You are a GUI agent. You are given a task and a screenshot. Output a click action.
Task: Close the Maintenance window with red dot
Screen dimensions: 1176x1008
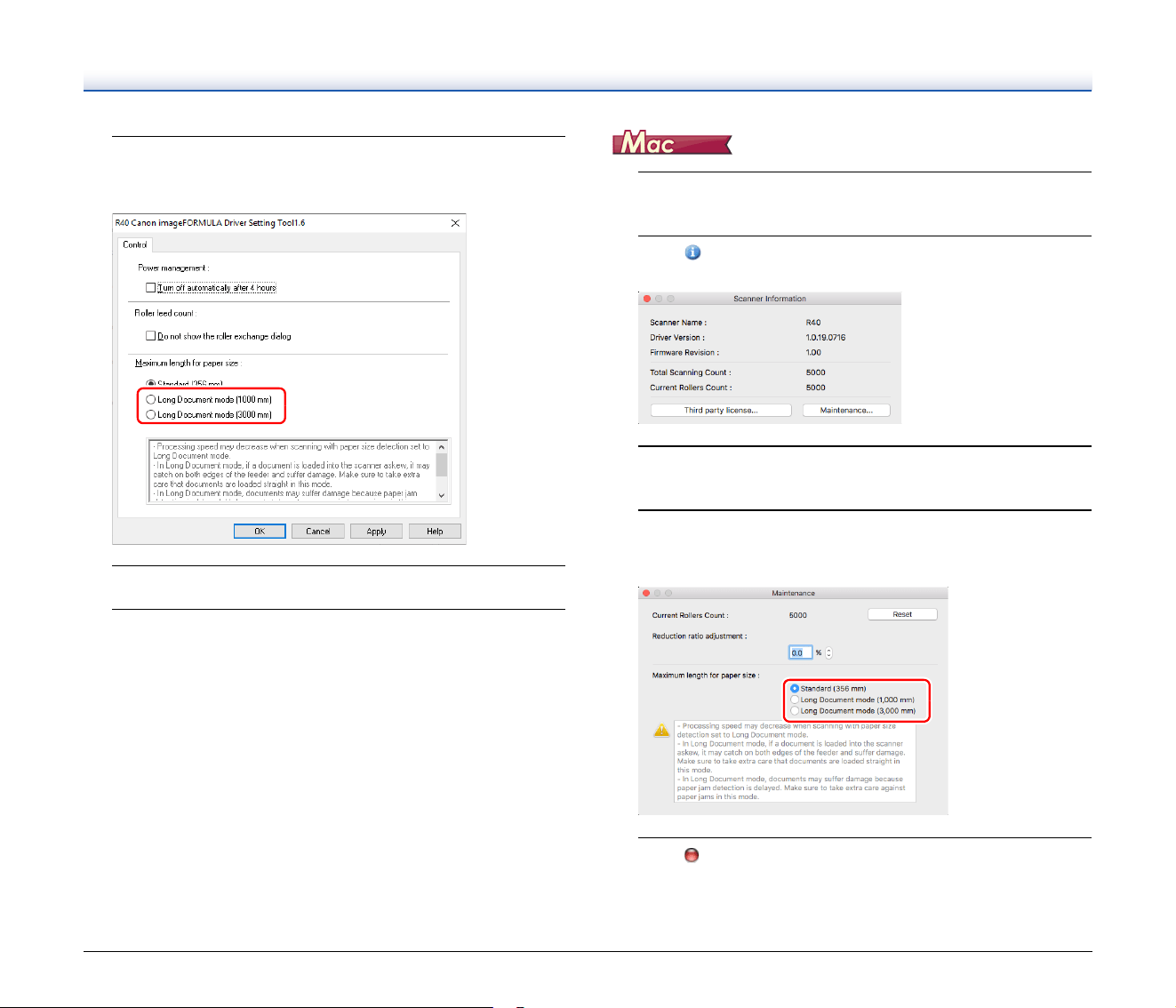coord(646,593)
